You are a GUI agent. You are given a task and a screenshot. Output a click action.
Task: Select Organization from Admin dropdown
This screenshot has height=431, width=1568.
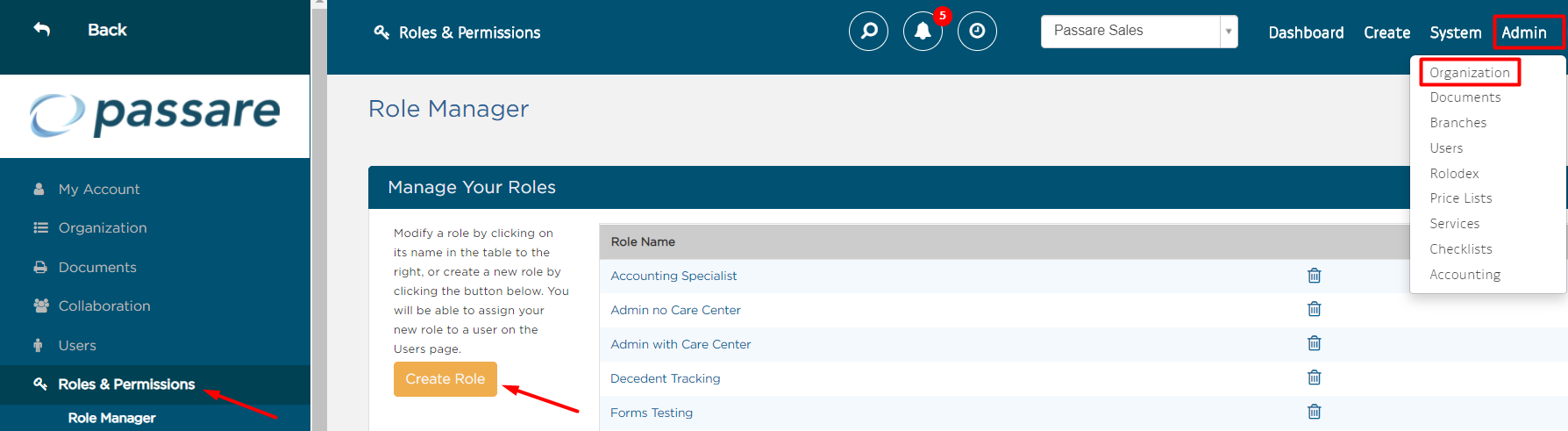(1470, 72)
